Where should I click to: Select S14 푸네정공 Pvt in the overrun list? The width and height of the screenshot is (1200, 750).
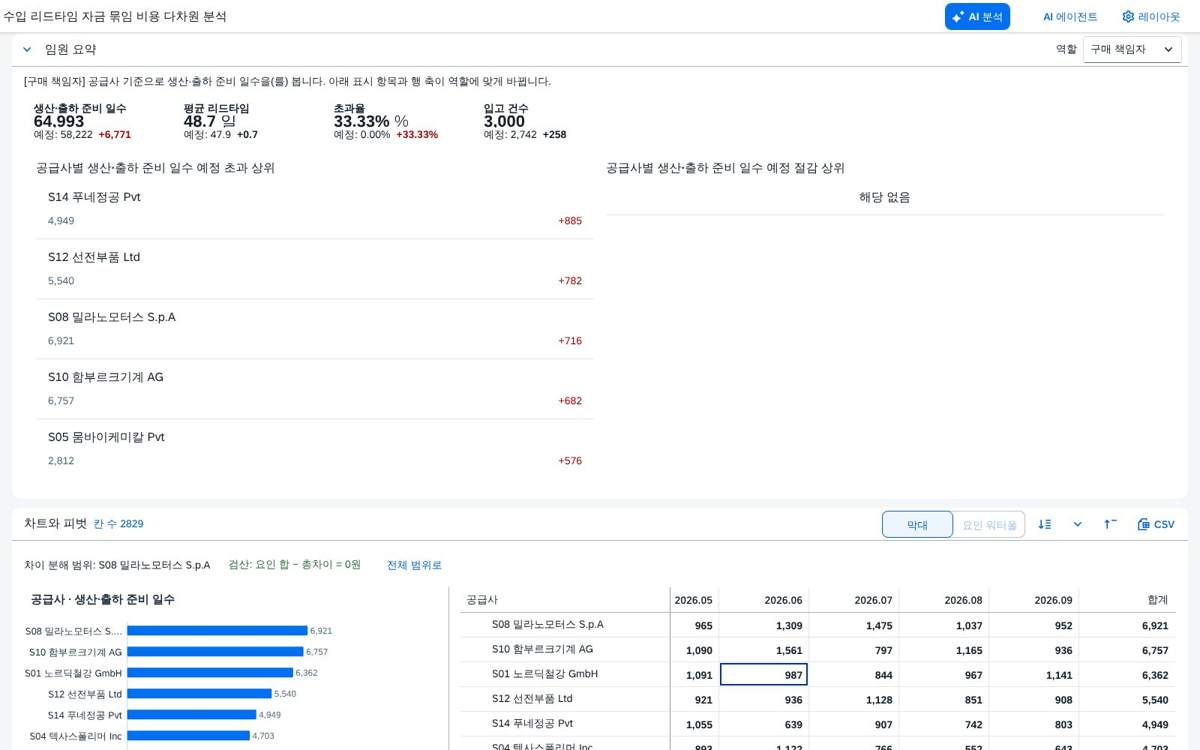pyautogui.click(x=314, y=209)
